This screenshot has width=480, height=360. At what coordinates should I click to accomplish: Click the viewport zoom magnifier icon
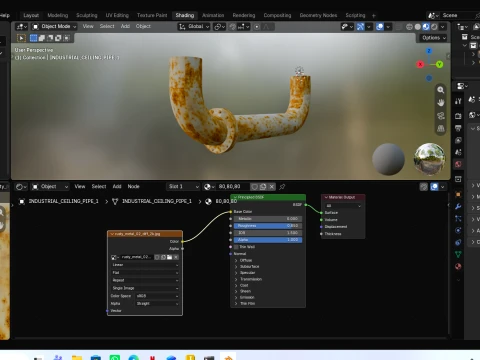tap(441, 90)
